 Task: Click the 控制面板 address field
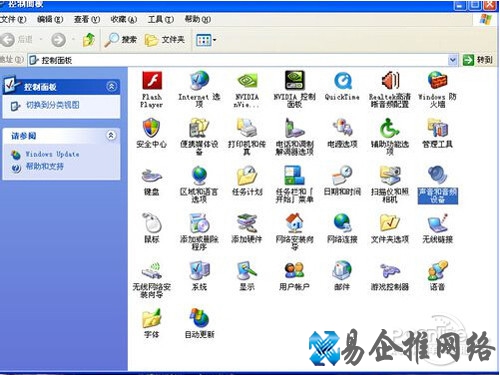tap(242, 60)
